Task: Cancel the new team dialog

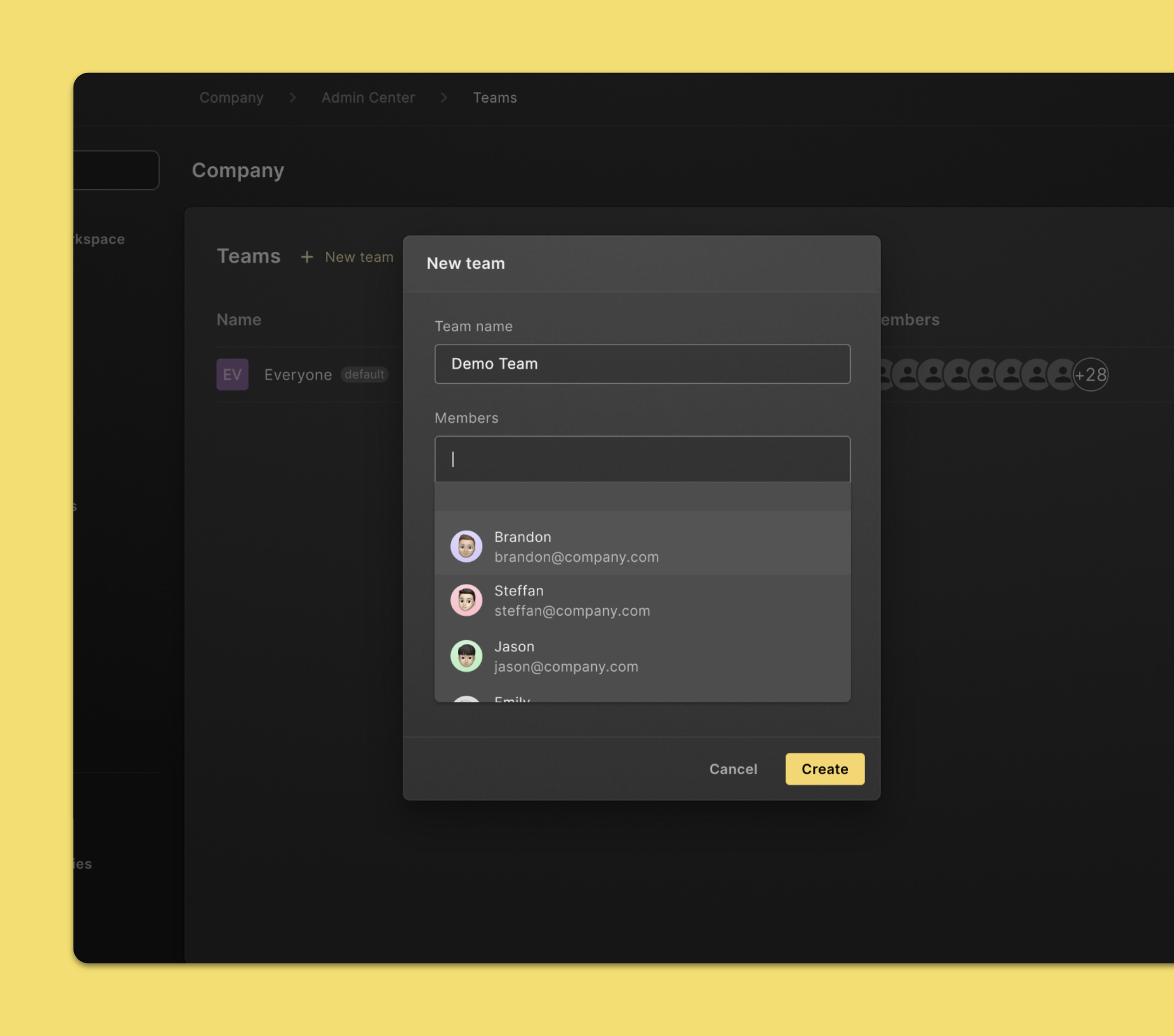Action: click(x=733, y=769)
